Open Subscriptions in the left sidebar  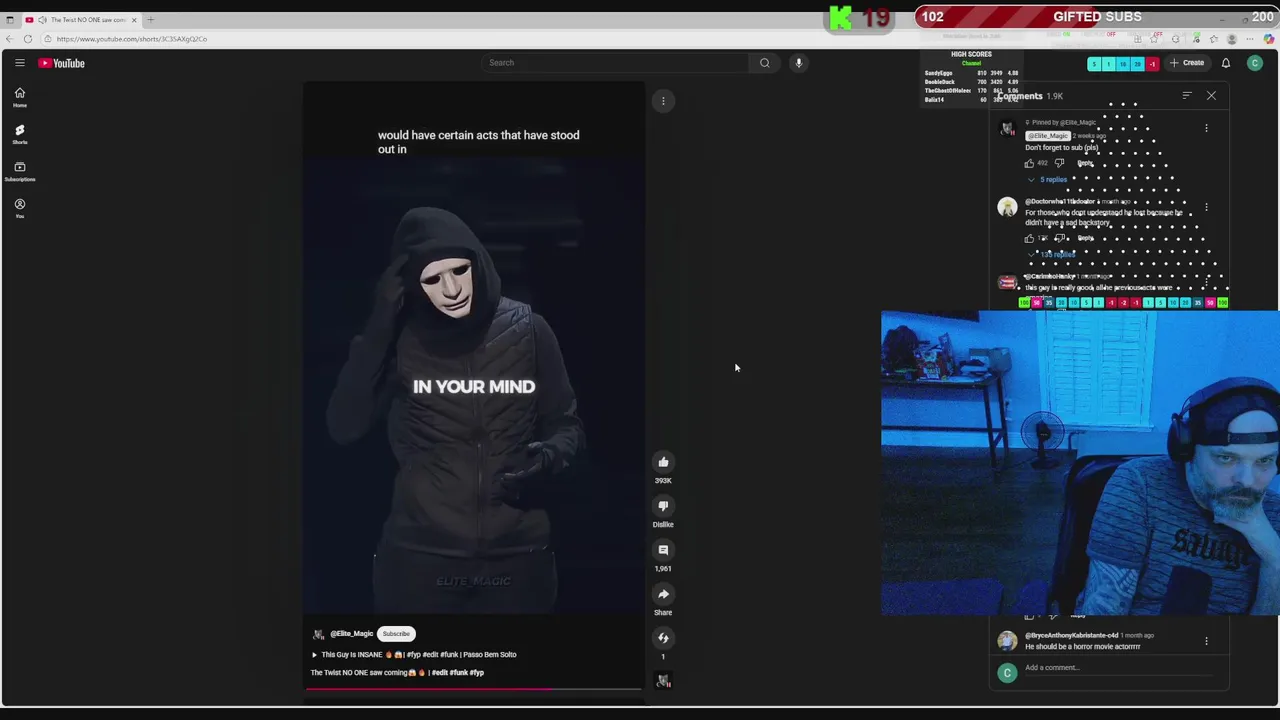point(19,171)
